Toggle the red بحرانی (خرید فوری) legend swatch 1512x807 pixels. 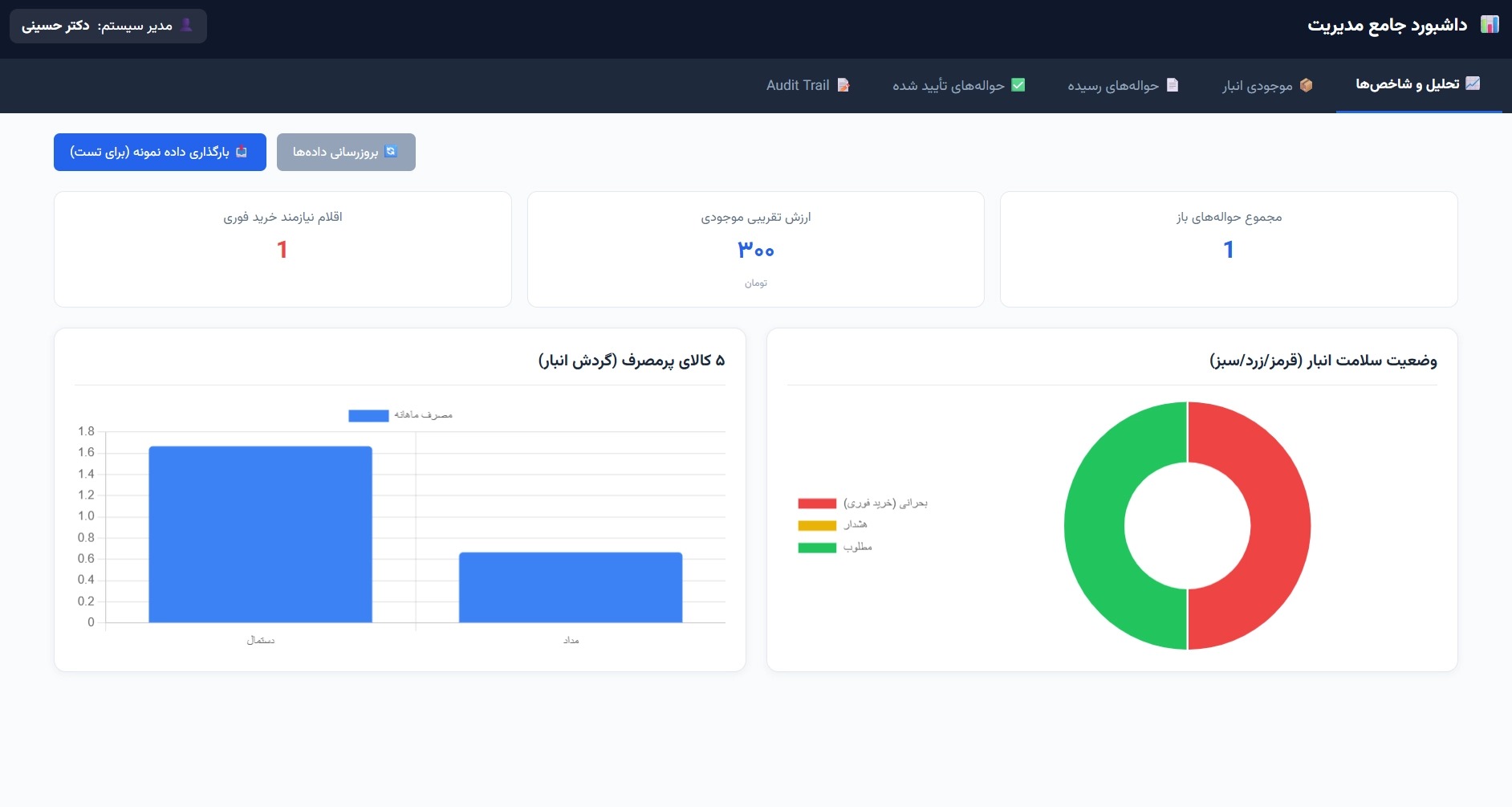click(817, 503)
